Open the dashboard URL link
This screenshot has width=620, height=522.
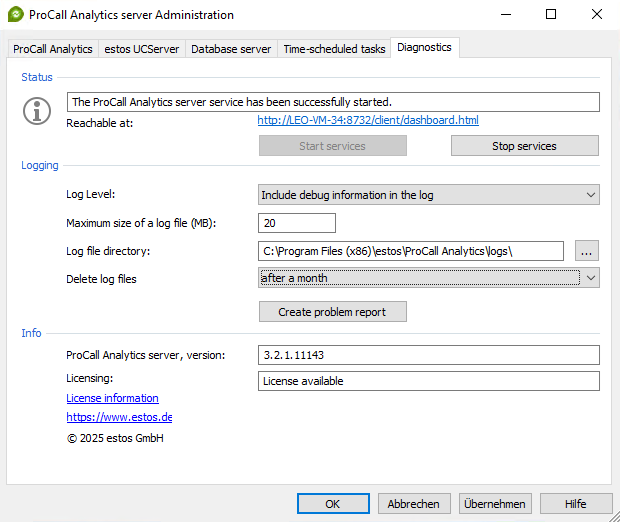367,121
